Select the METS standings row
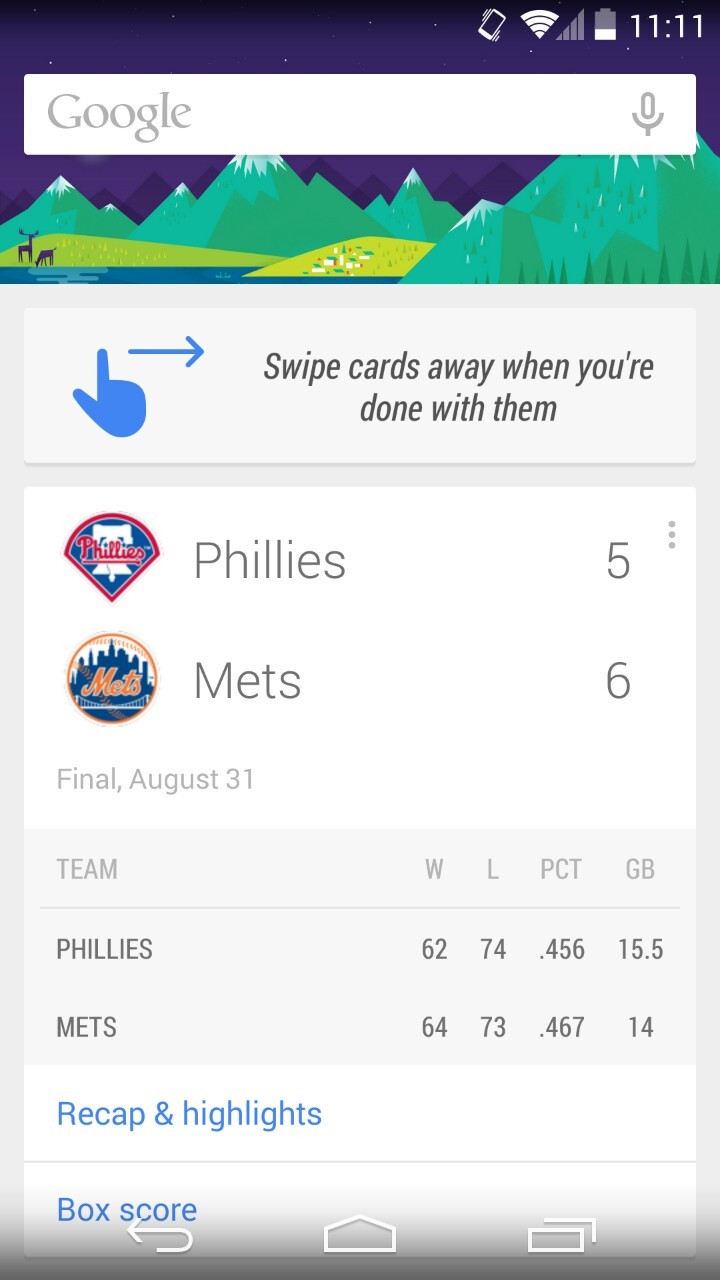 pyautogui.click(x=360, y=1027)
